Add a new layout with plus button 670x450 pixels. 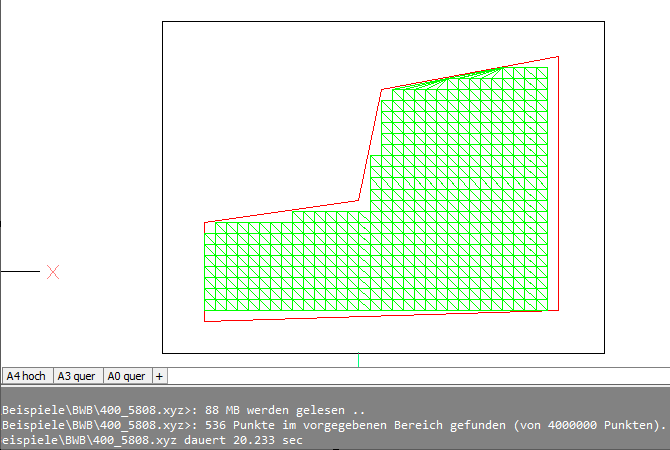[158, 376]
